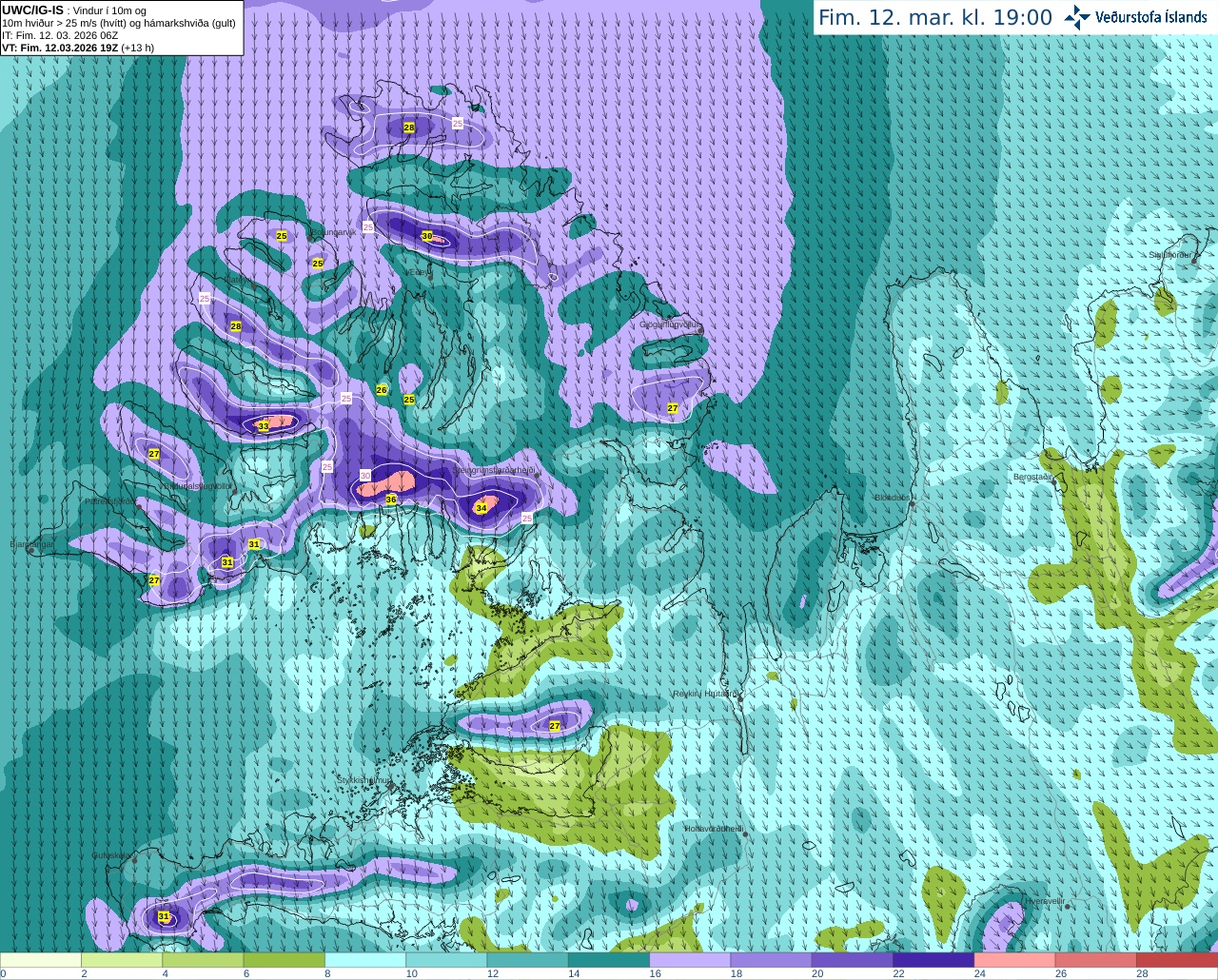Click the white 30 contour label
This screenshot has height=980, width=1218.
365,476
